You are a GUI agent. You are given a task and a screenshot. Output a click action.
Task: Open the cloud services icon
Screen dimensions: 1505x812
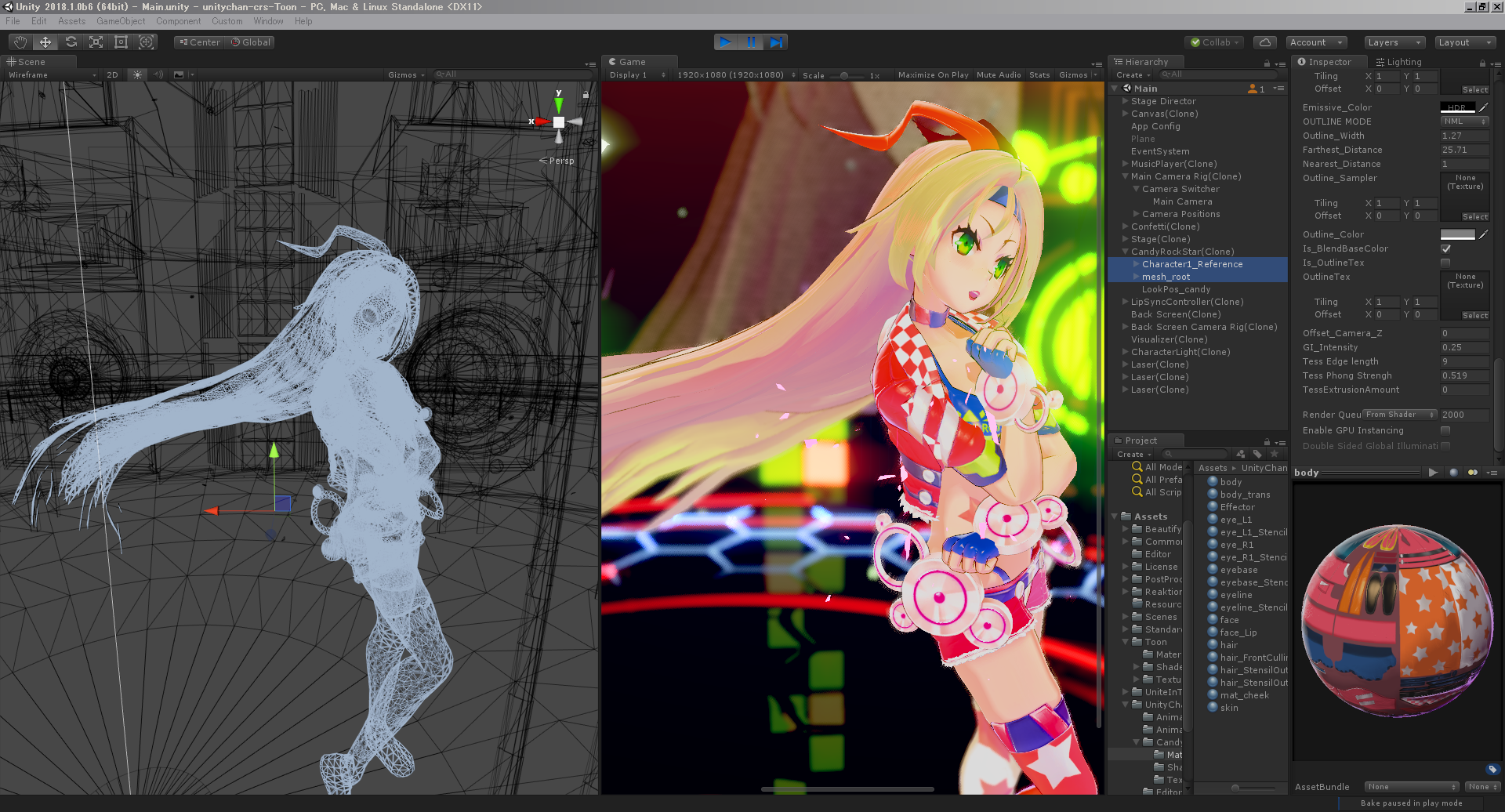point(1265,42)
